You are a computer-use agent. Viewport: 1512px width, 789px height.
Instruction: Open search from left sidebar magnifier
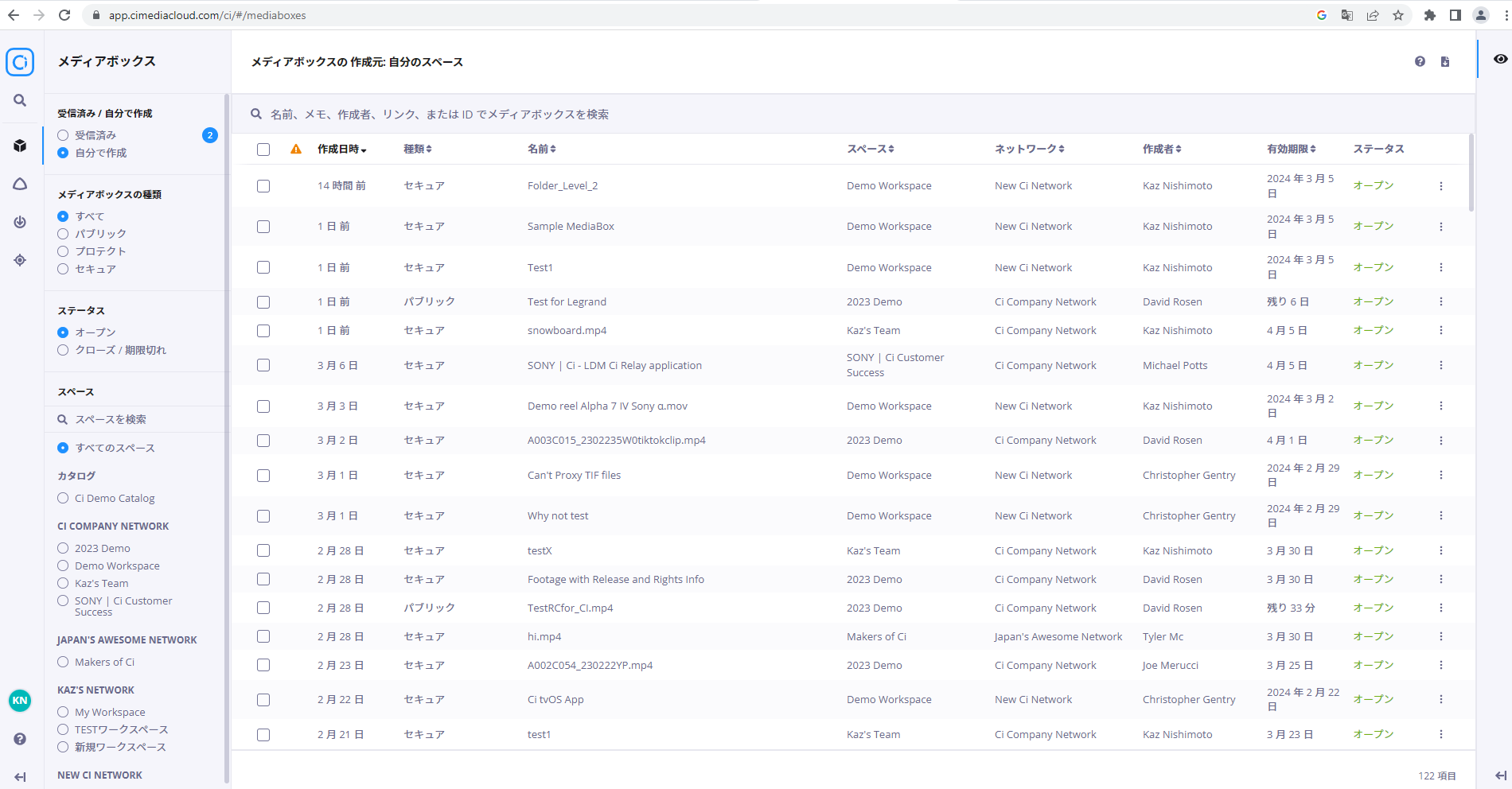tap(20, 100)
